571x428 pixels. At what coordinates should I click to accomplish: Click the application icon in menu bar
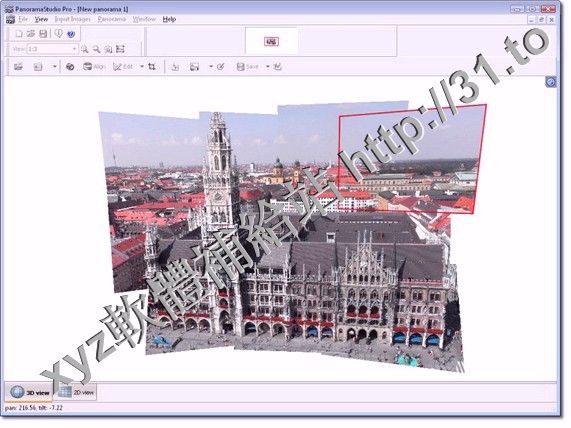[x=10, y=20]
